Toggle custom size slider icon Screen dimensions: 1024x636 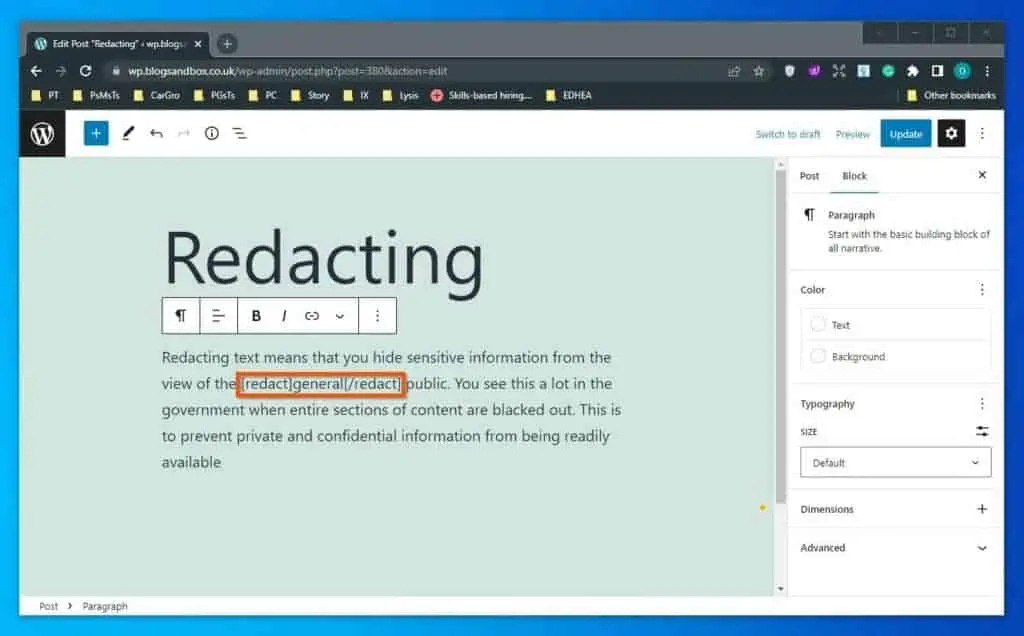[x=982, y=432]
